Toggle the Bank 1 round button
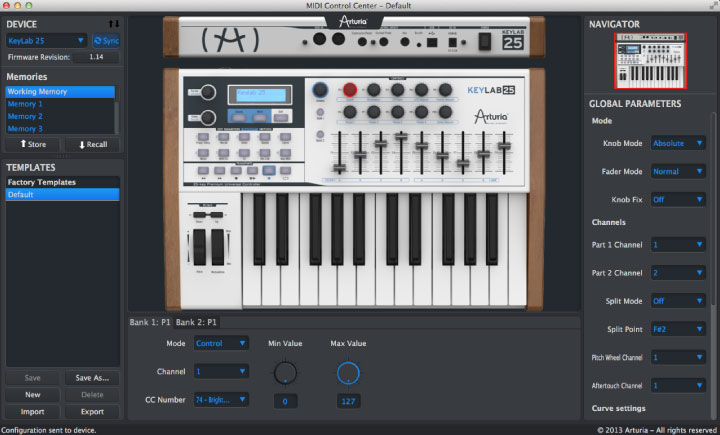This screenshot has height=435, width=720. (x=320, y=112)
